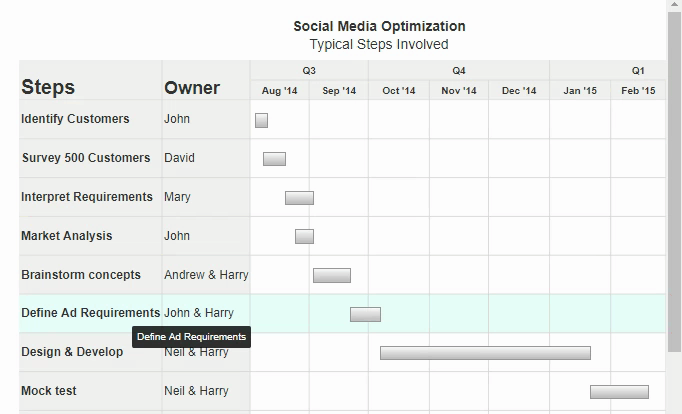The height and width of the screenshot is (414, 682).
Task: Select the Nov '14 month header
Action: coord(458,91)
